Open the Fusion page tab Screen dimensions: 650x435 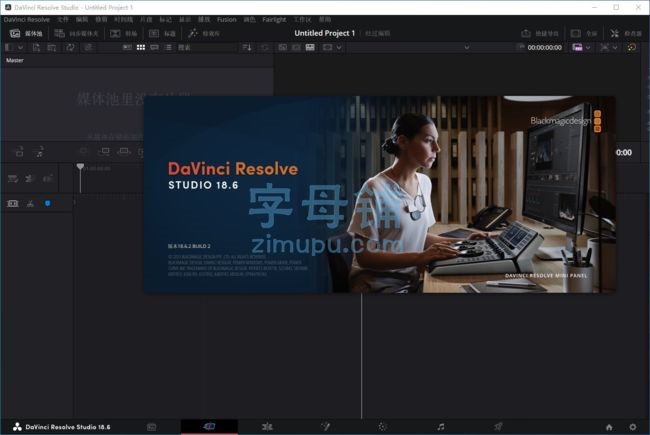click(x=325, y=427)
